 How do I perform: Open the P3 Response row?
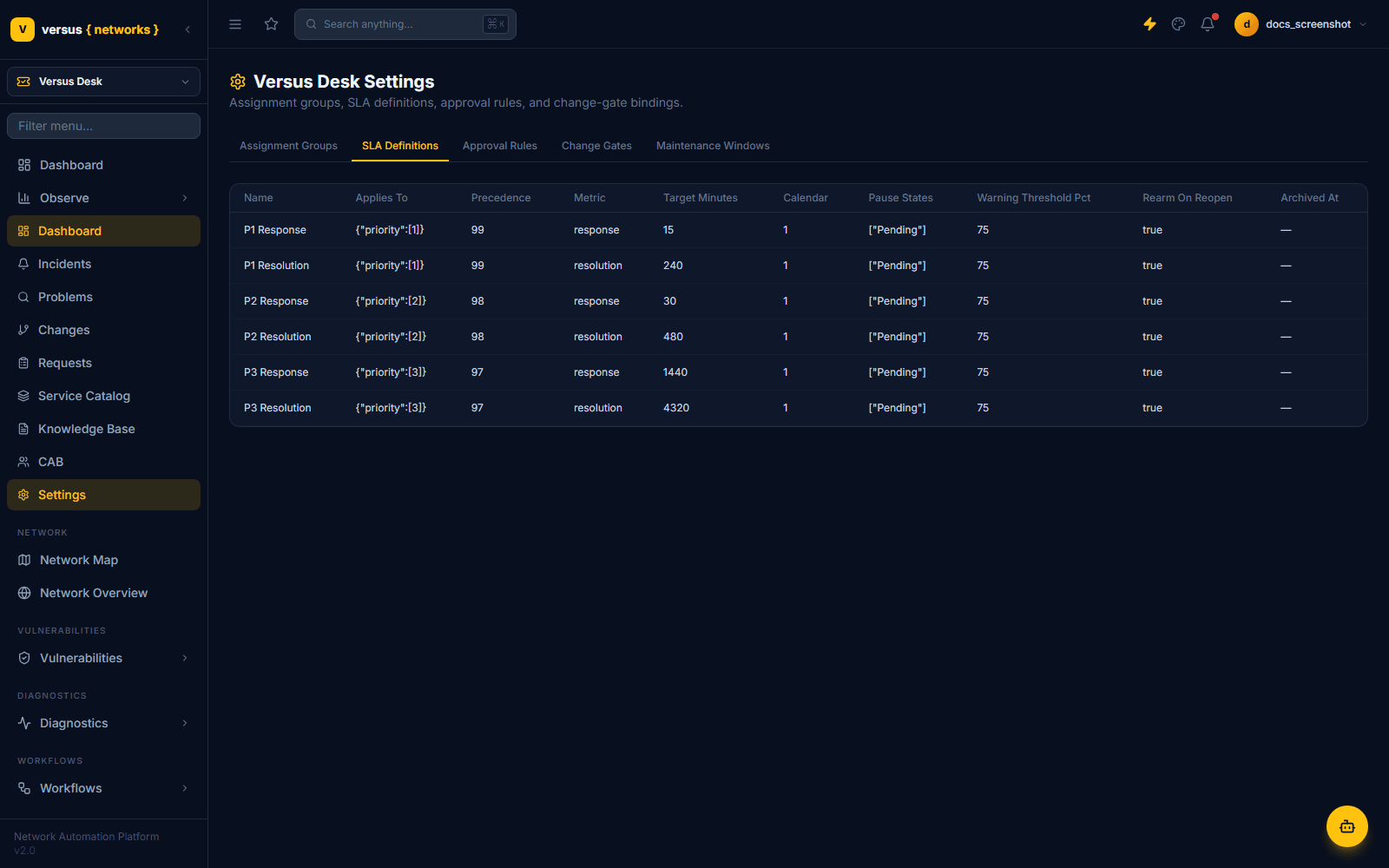[799, 372]
